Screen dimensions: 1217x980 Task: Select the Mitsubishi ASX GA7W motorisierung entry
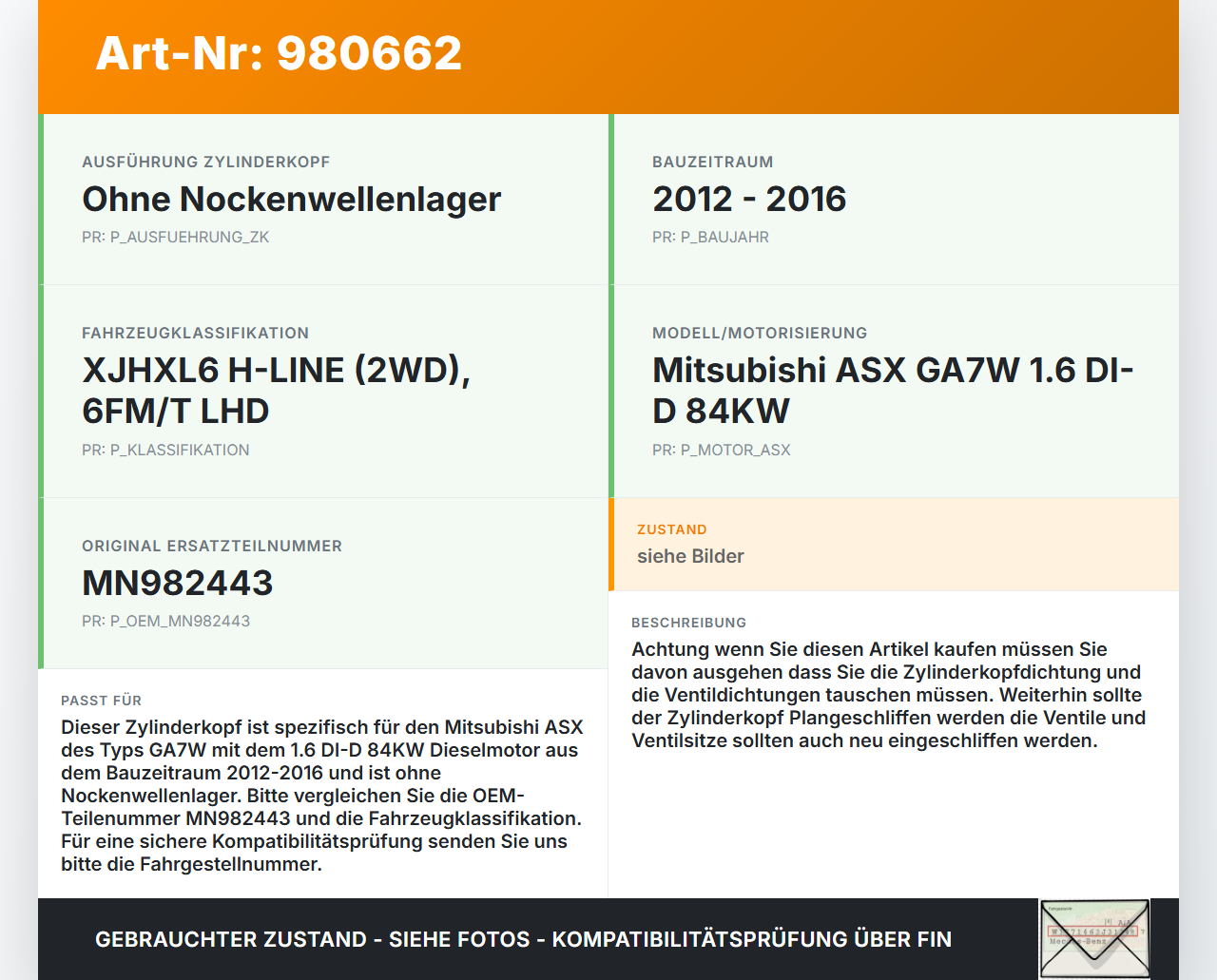pos(892,390)
